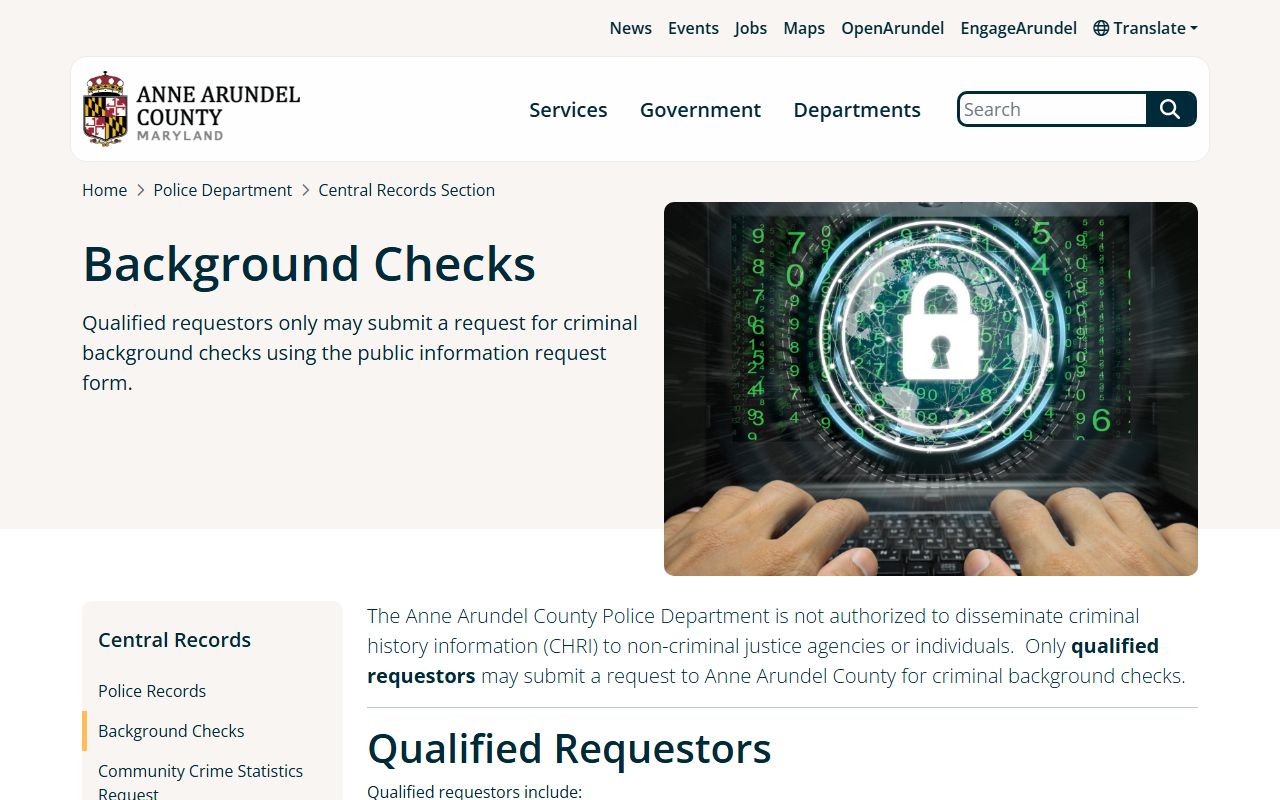Go to Home breadcrumb

[x=105, y=190]
